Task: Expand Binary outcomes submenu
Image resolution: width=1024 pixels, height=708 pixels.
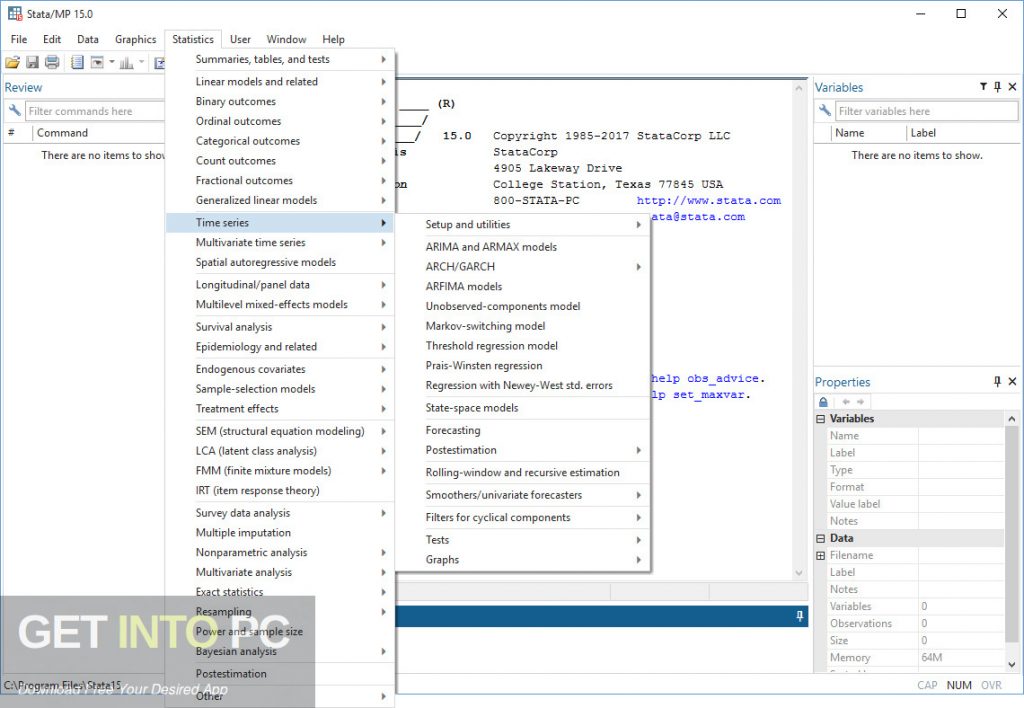Action: (x=280, y=101)
